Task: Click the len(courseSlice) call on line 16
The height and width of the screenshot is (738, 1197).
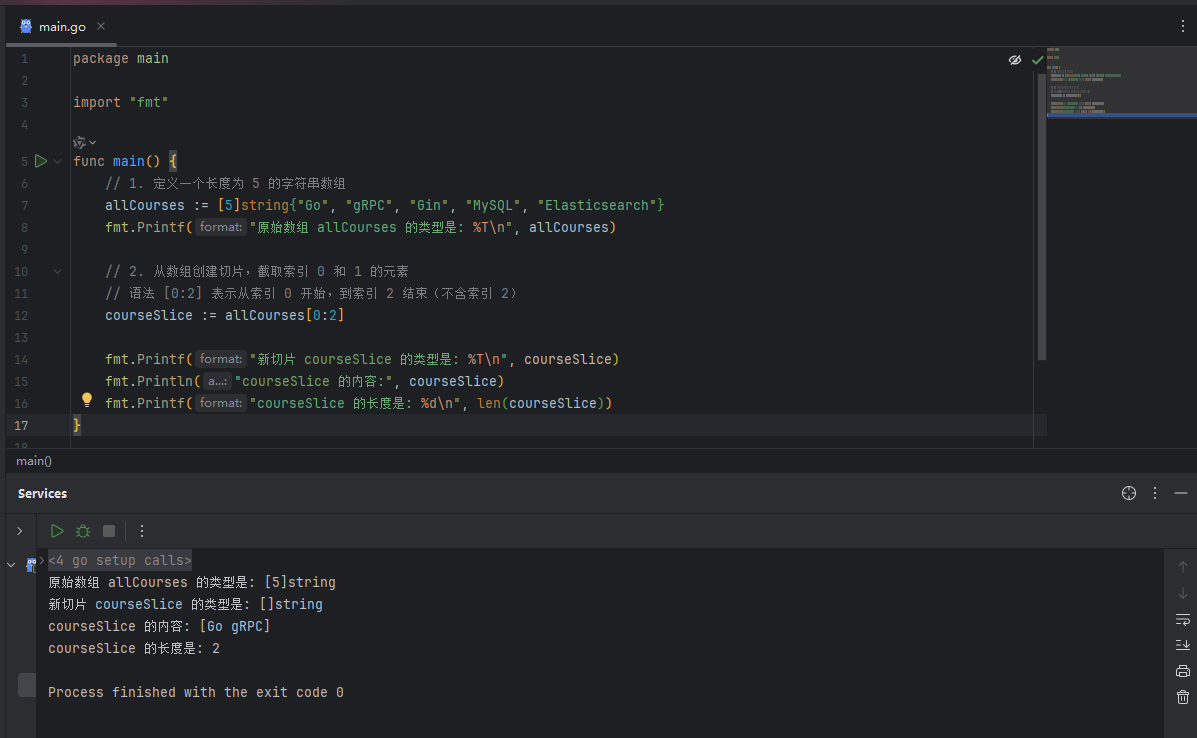Action: [x=540, y=403]
